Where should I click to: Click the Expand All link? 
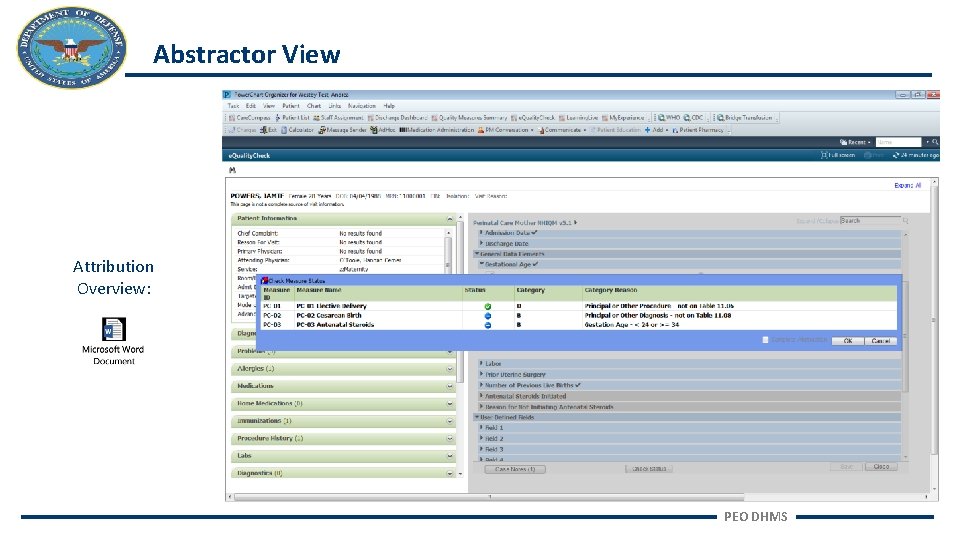pyautogui.click(x=907, y=186)
